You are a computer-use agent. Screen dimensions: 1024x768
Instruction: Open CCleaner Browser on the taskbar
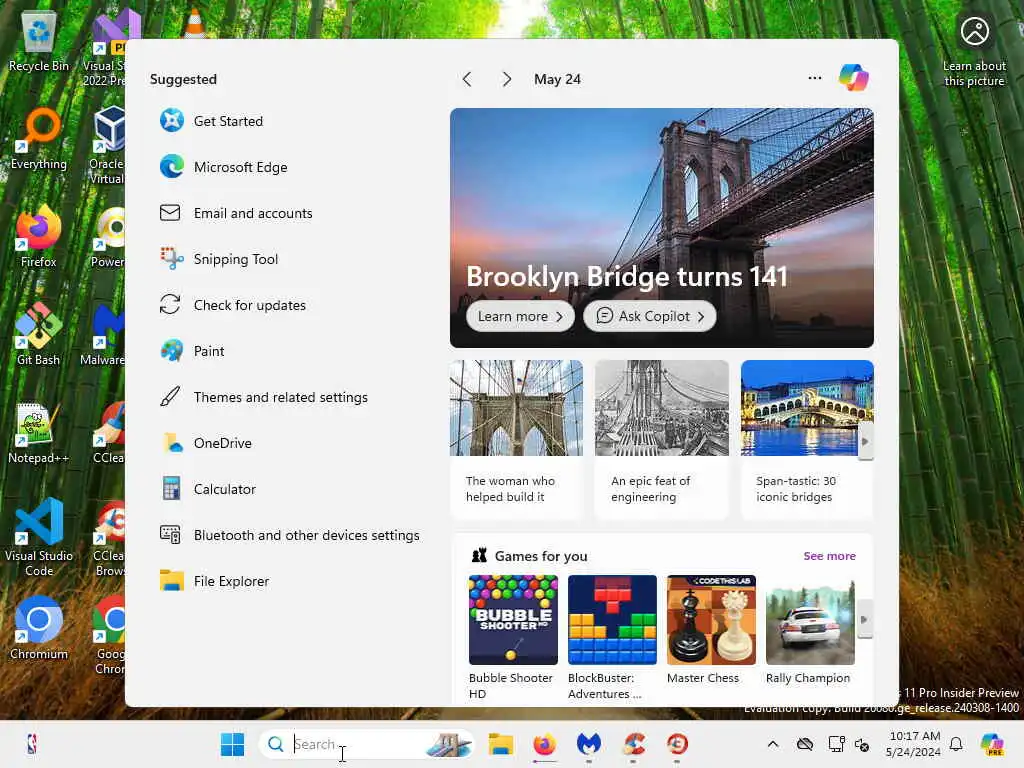[677, 744]
